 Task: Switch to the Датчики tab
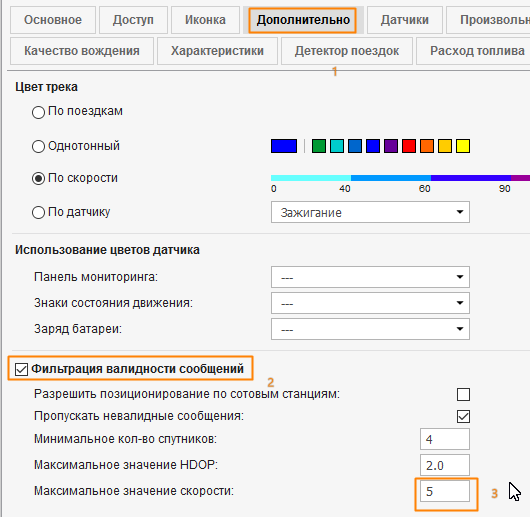pos(405,20)
